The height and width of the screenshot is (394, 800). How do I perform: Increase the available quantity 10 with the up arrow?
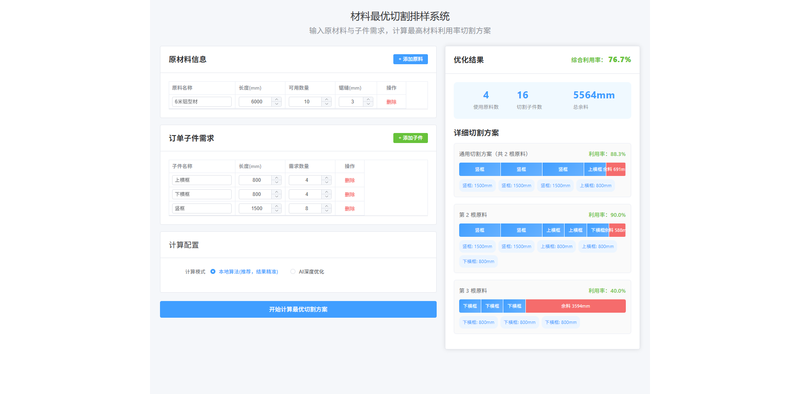[327, 100]
